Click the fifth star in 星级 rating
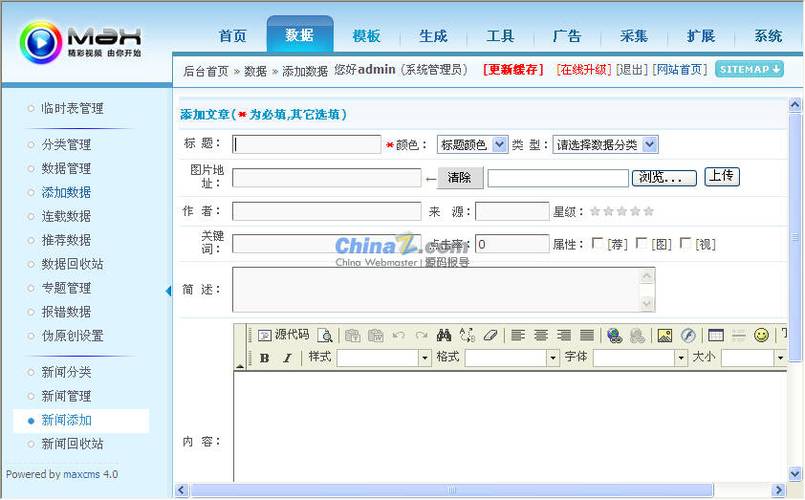The width and height of the screenshot is (805, 500). [648, 211]
